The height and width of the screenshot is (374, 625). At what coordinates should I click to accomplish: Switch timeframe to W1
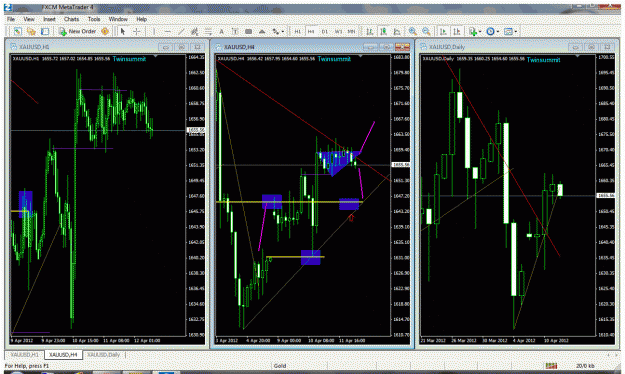click(338, 31)
